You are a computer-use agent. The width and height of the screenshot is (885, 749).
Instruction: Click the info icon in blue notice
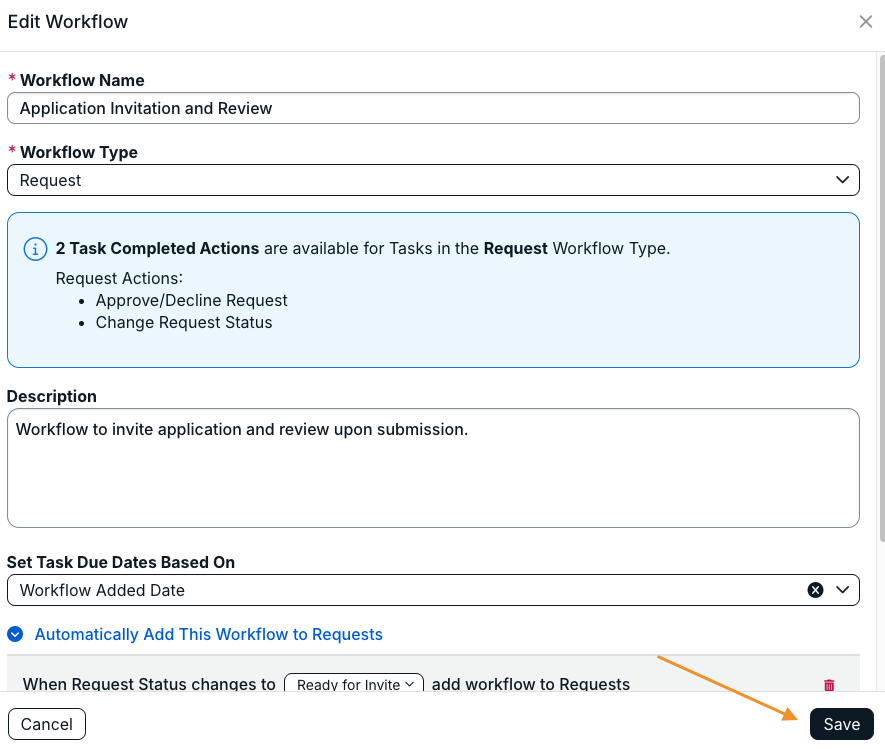tap(35, 249)
